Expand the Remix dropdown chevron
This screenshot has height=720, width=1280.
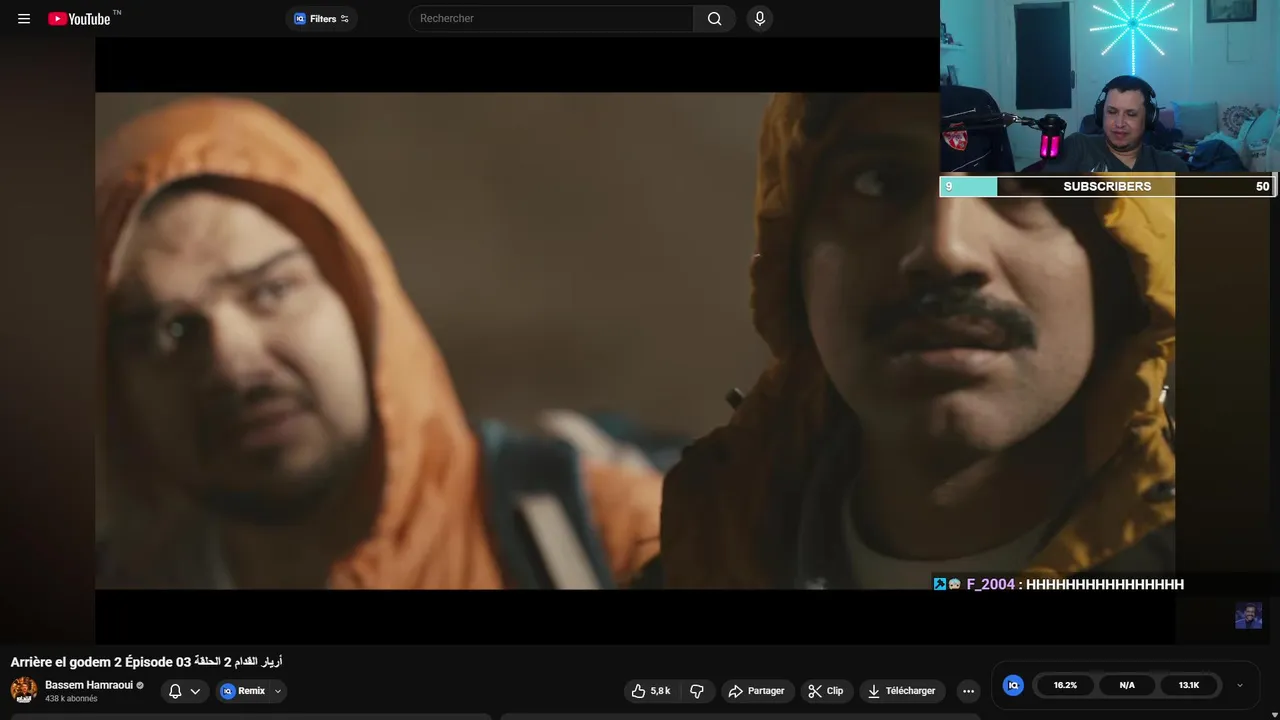(278, 691)
